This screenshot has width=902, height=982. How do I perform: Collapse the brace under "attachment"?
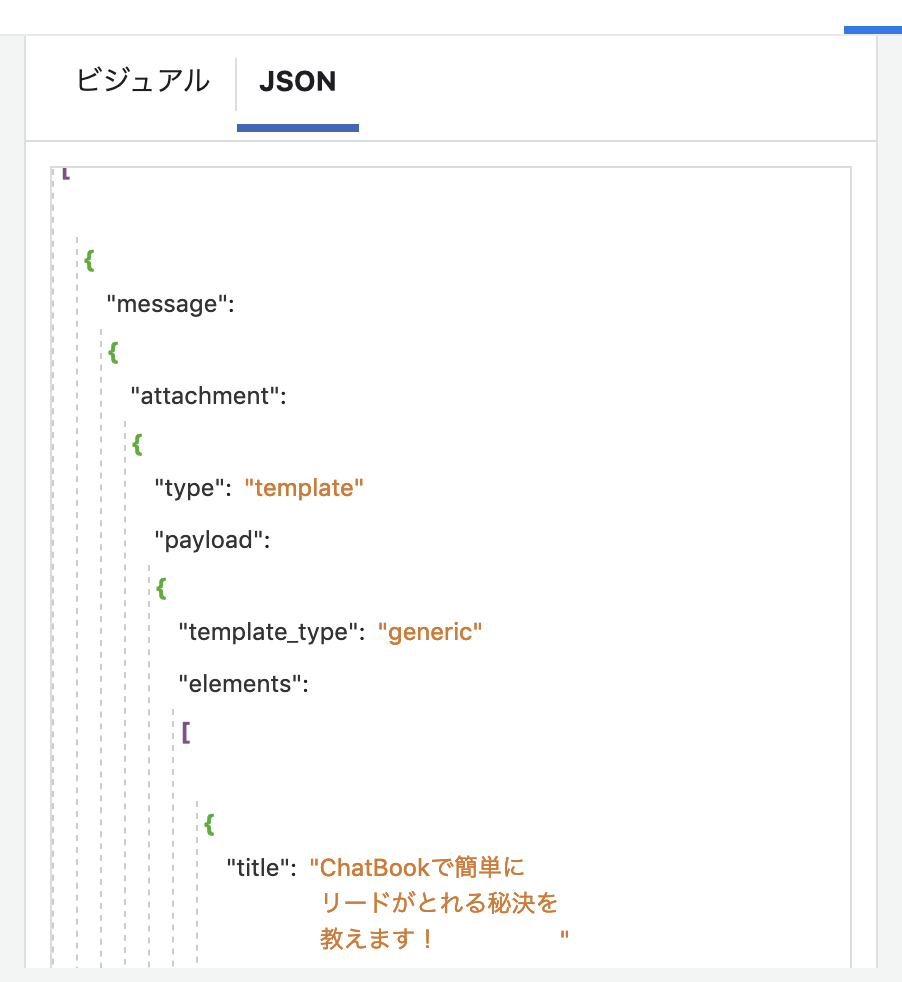137,444
